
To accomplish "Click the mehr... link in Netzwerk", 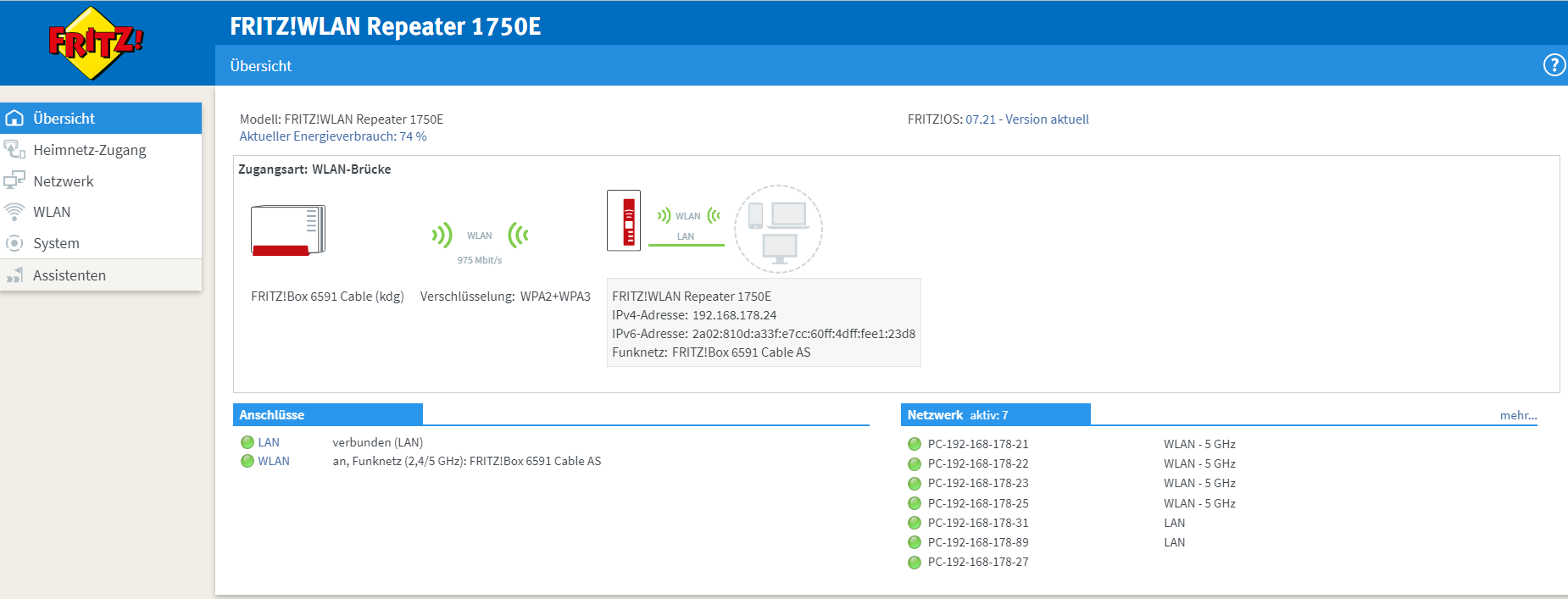I will [x=1518, y=415].
